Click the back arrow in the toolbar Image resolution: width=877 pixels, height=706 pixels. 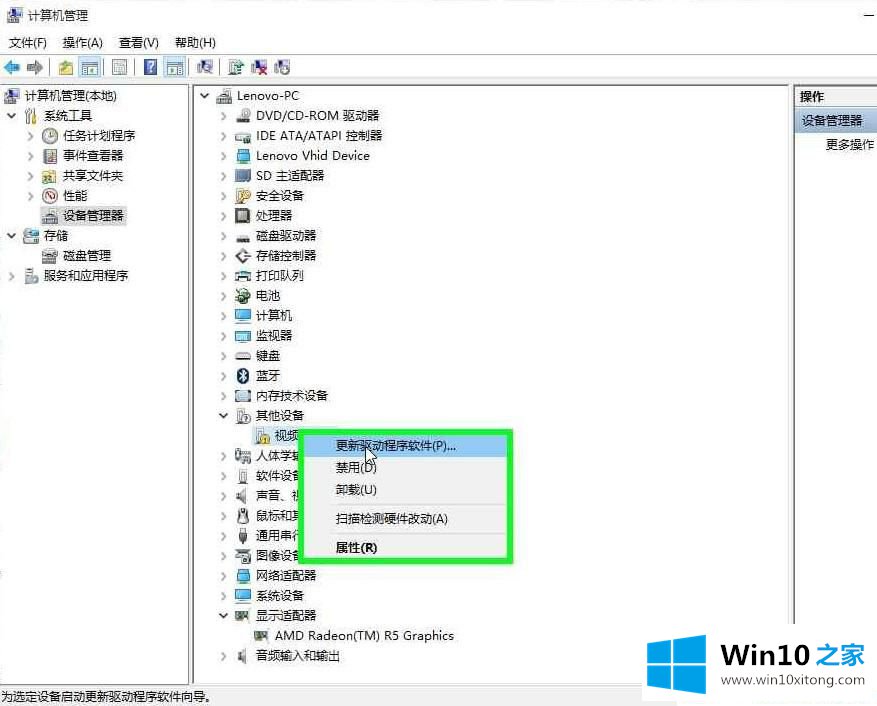(x=12, y=67)
